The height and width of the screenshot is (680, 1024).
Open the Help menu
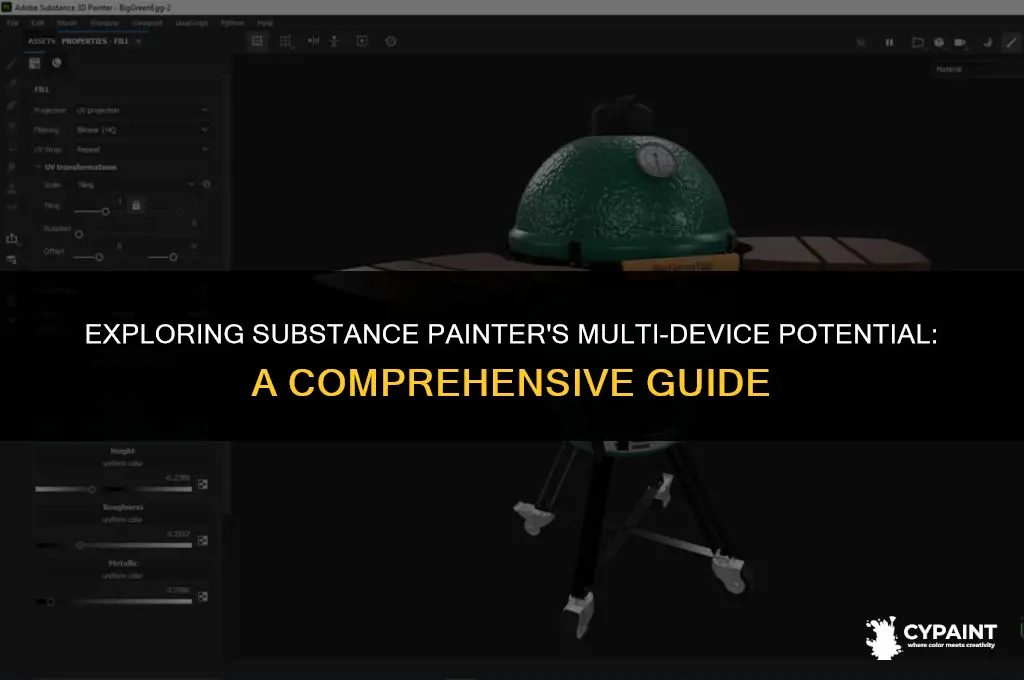pos(264,23)
